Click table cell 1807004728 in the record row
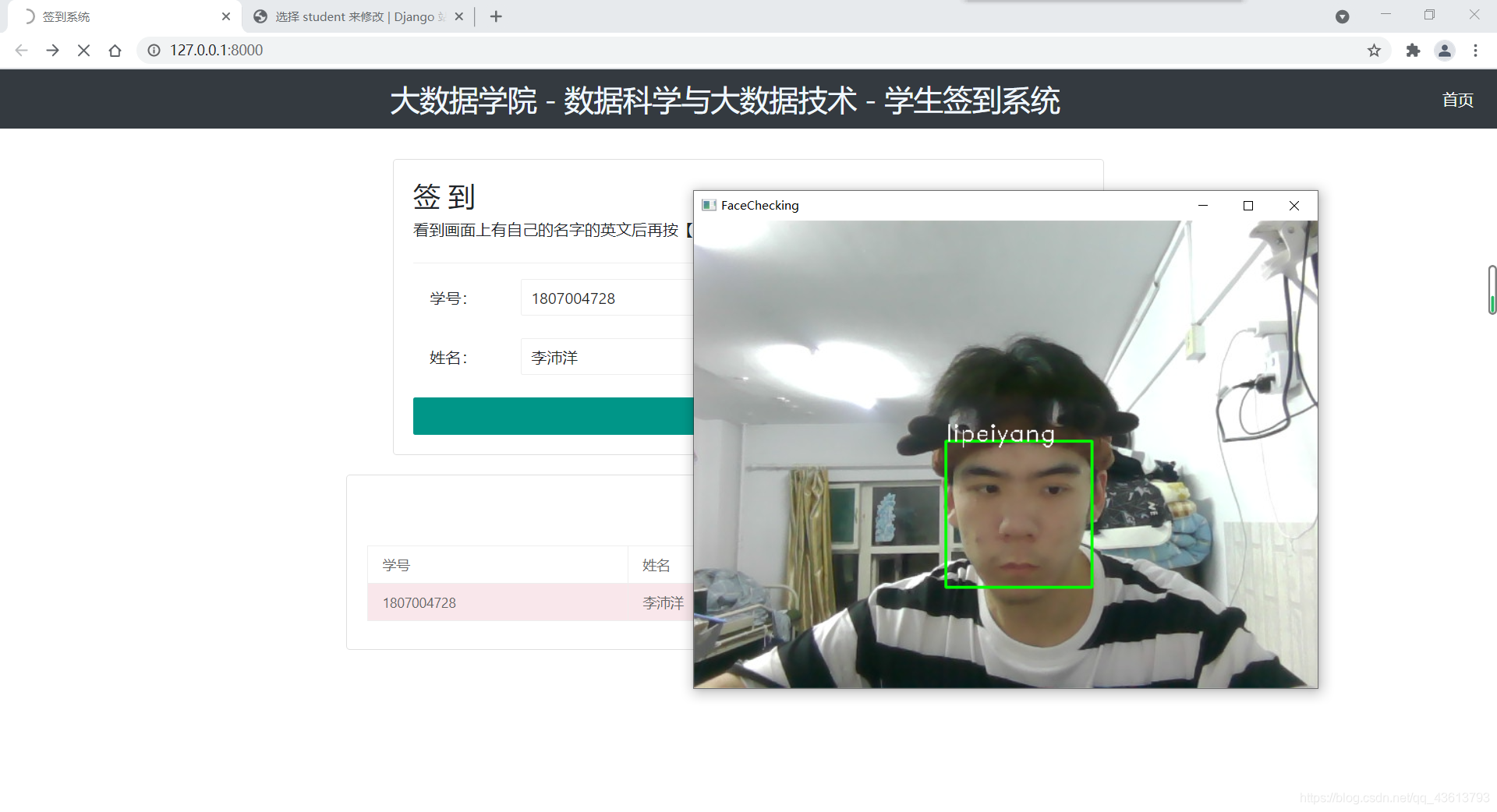1497x812 pixels. (497, 603)
